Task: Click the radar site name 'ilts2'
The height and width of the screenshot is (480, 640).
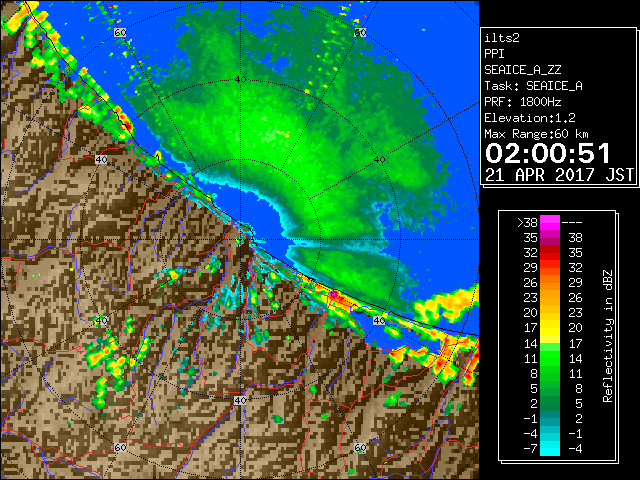Action: (502, 38)
